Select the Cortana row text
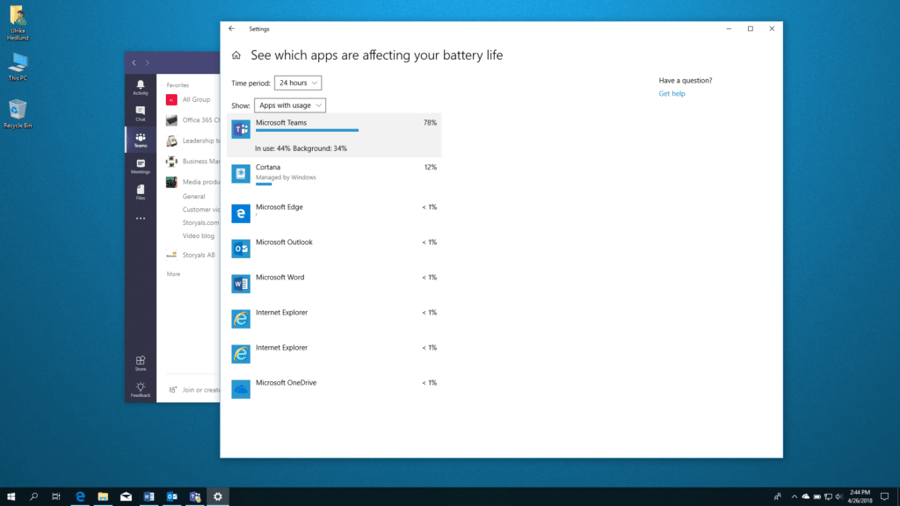The height and width of the screenshot is (506, 900). 268,167
